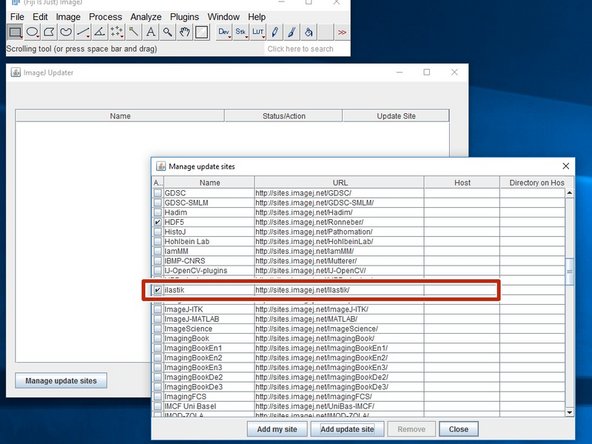This screenshot has width=592, height=444.
Task: Enable the GDSC update site checkbox
Action: pyautogui.click(x=158, y=193)
